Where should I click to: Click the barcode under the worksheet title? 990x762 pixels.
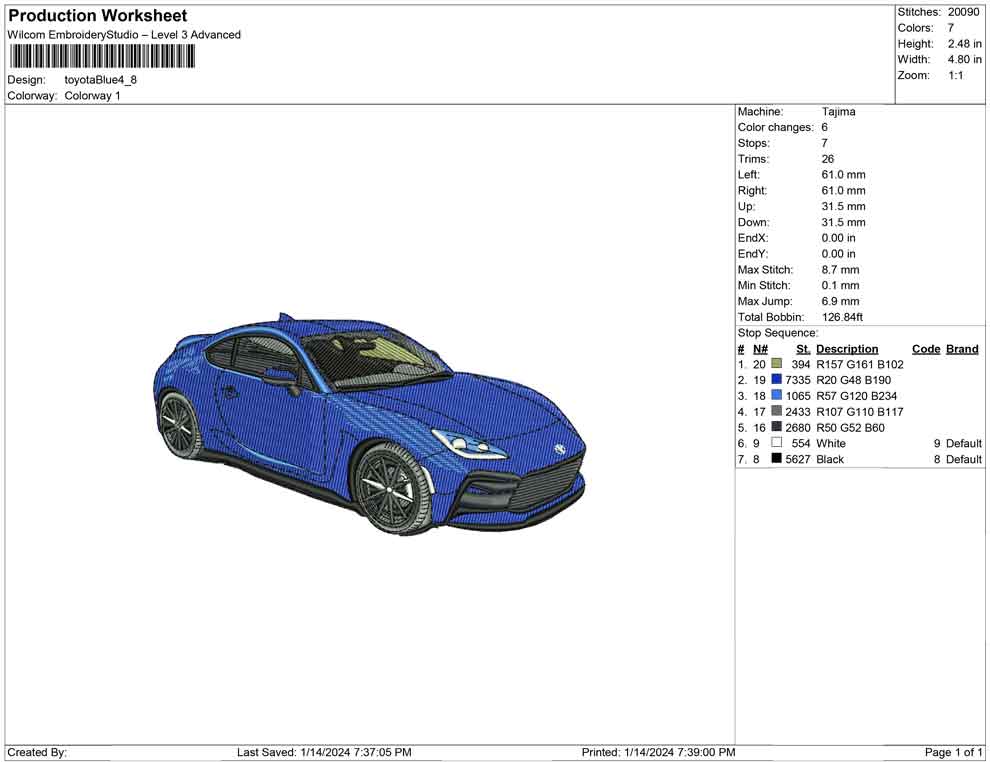(101, 56)
